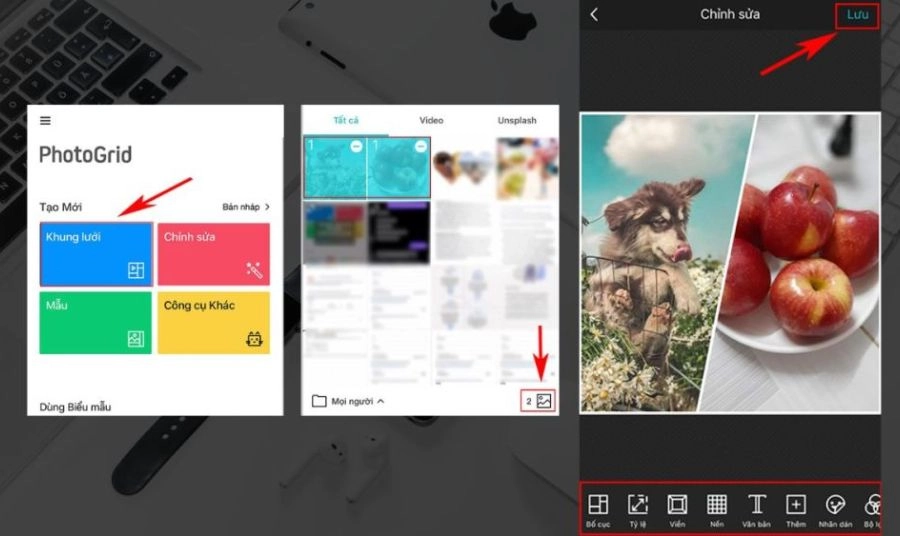900x536 pixels.
Task: Open Bản nháp drafts link
Action: 241,207
